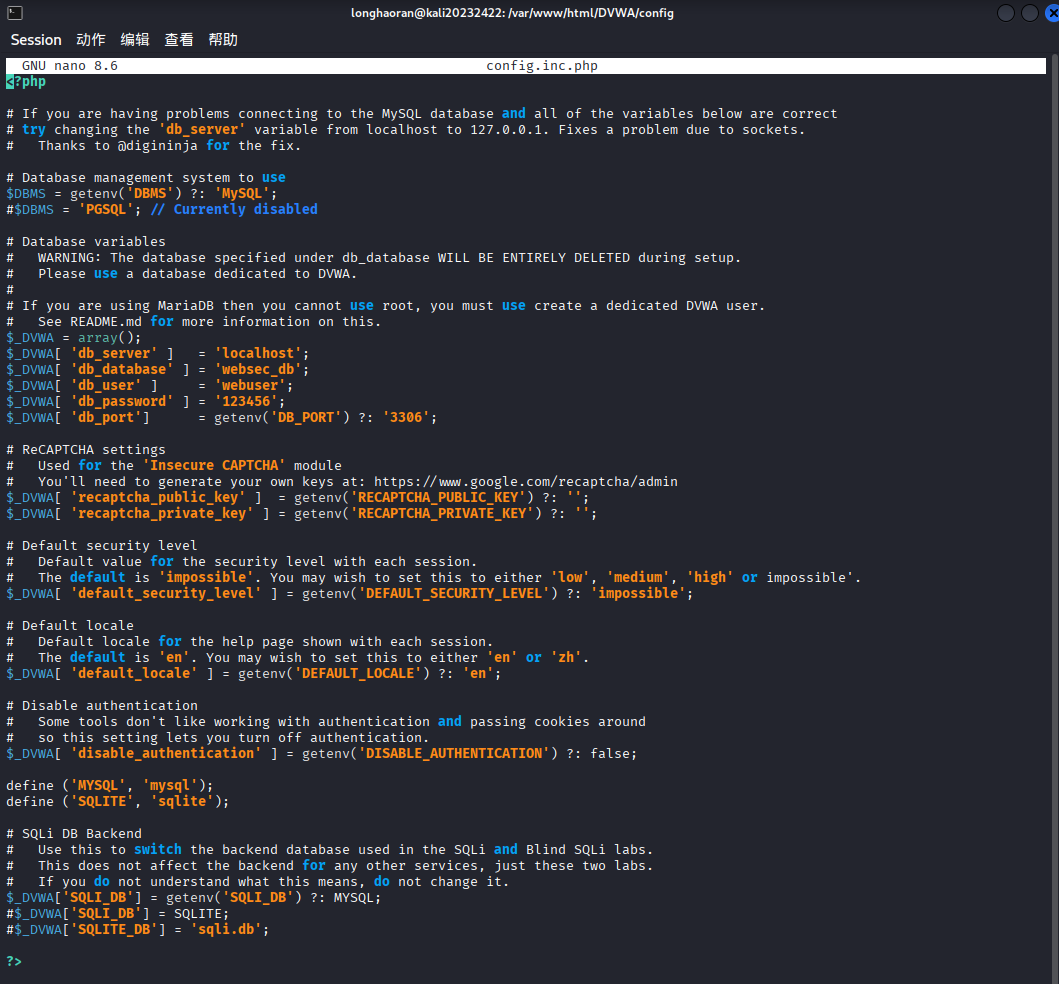Viewport: 1059px width, 984px height.
Task: Click the 'PGSQL' commented value
Action: click(106, 209)
